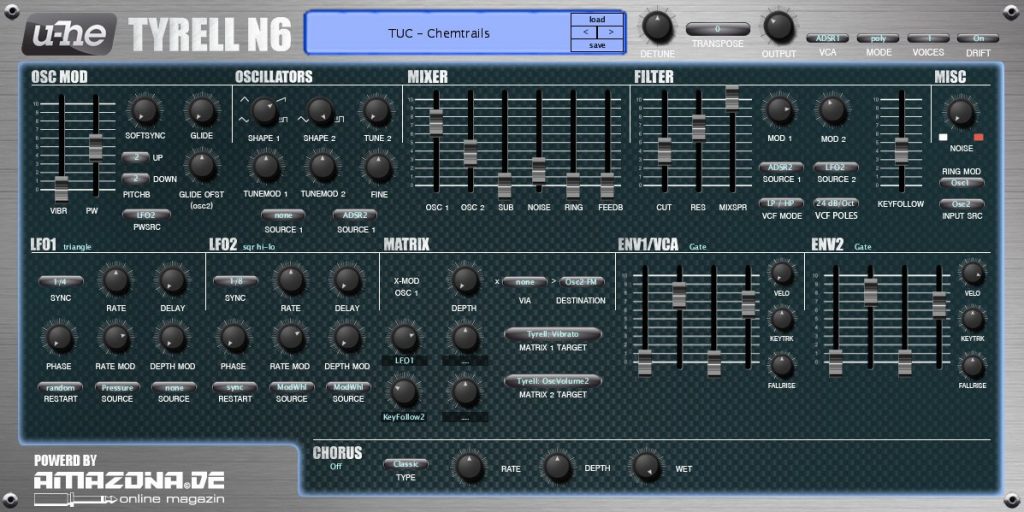Open matrix source LFO1 label

pos(404,360)
